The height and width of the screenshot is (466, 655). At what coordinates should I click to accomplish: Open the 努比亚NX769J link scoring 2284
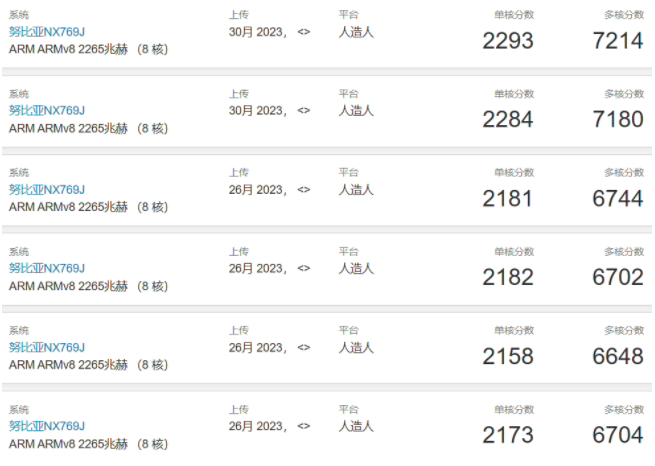coord(47,111)
